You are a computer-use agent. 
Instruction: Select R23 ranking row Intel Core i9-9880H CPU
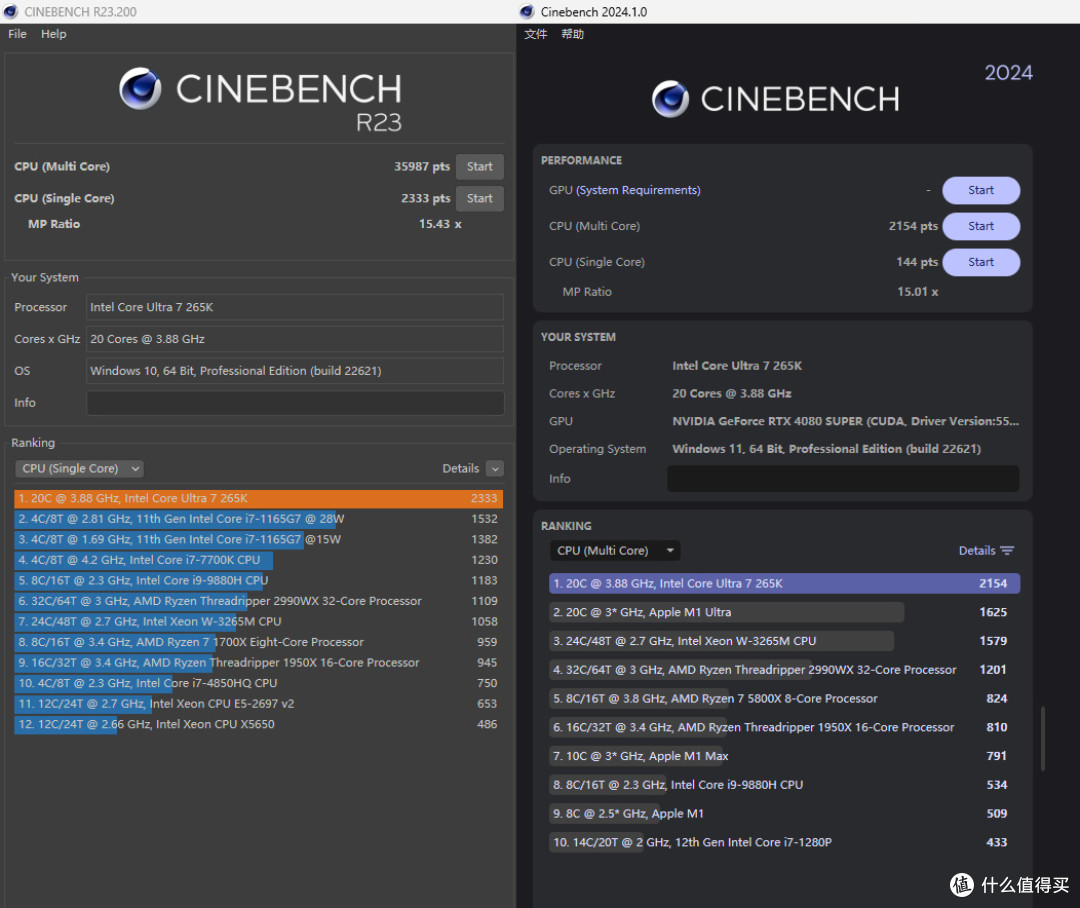(x=258, y=580)
